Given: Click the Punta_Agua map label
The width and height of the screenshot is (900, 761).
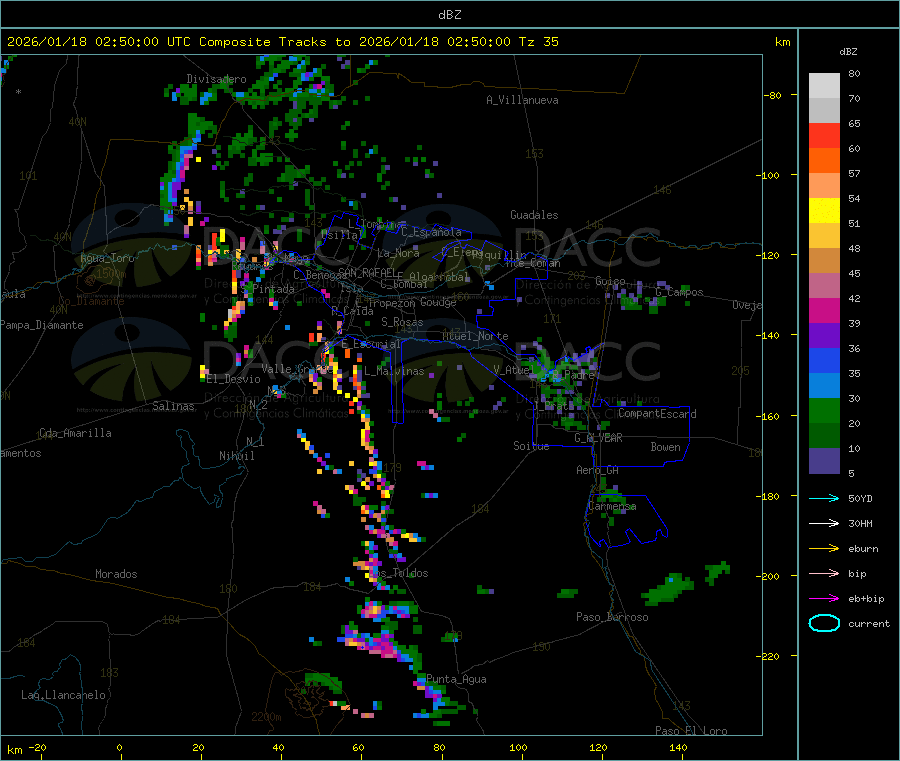Looking at the screenshot, I should 456,679.
